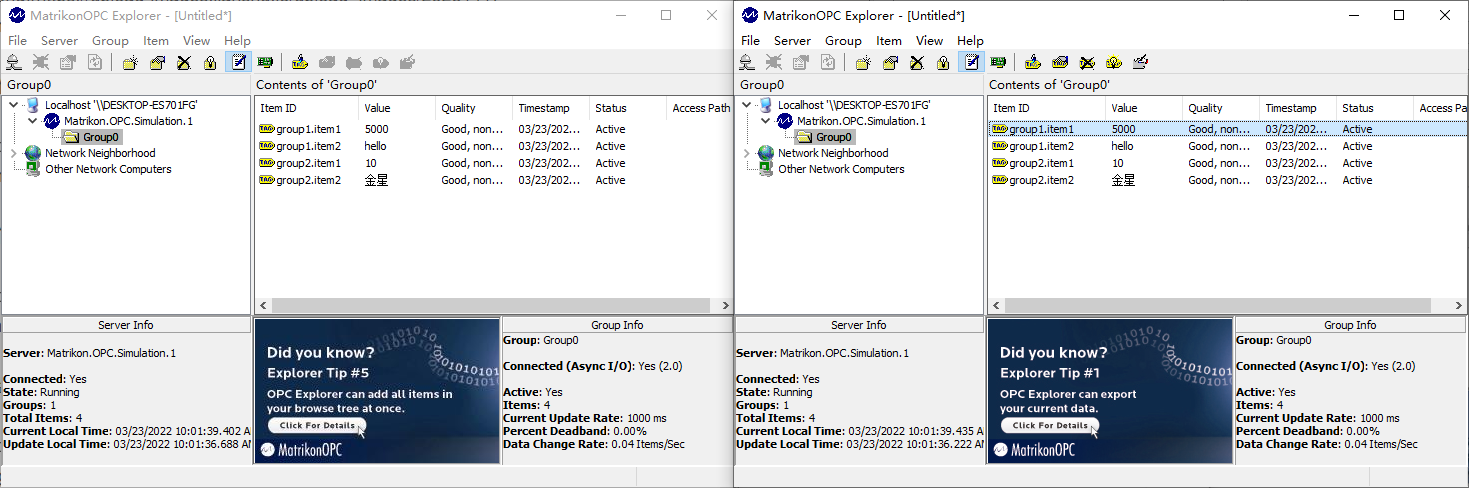Click the light-bulb Activate Group icon in left window
The width and height of the screenshot is (1469, 488).
point(210,62)
